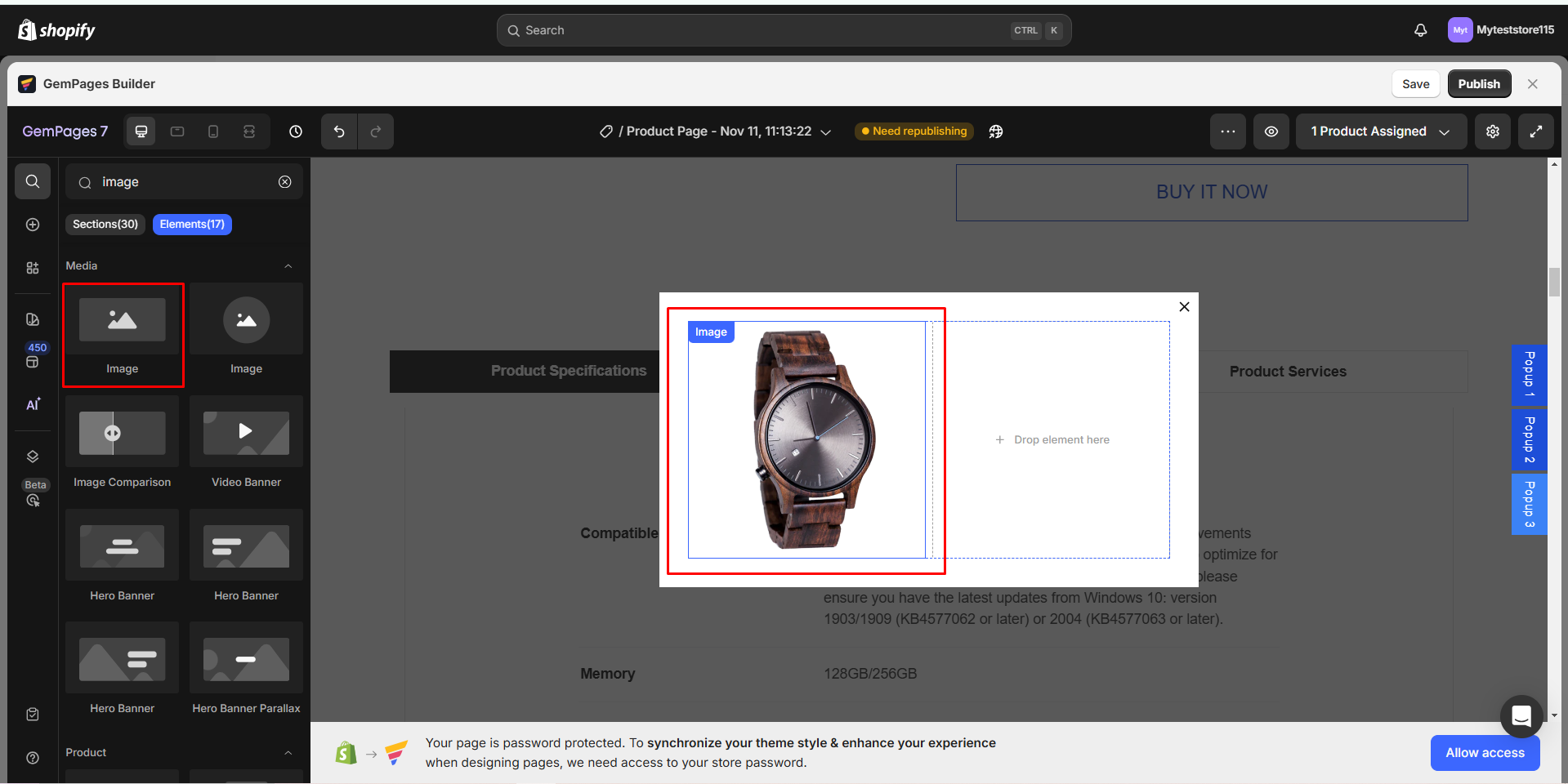Click the Allow access button
This screenshot has width=1568, height=784.
(x=1485, y=753)
